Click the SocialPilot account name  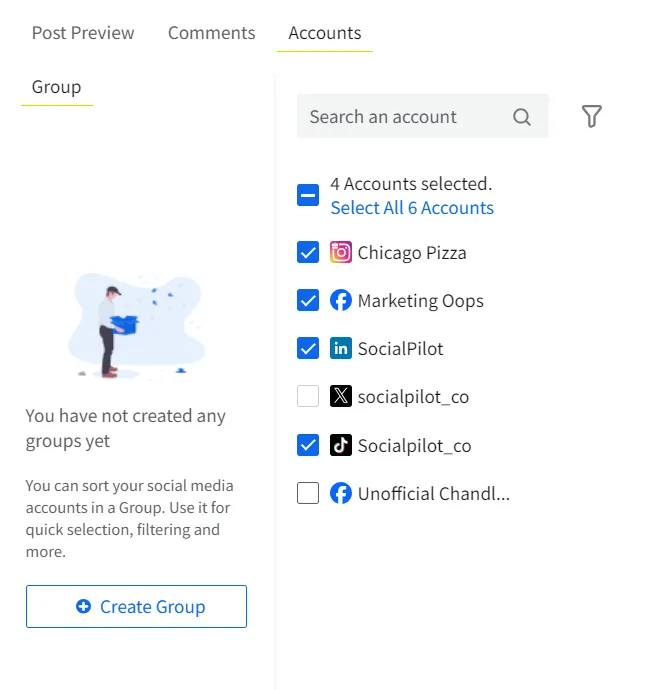(400, 349)
